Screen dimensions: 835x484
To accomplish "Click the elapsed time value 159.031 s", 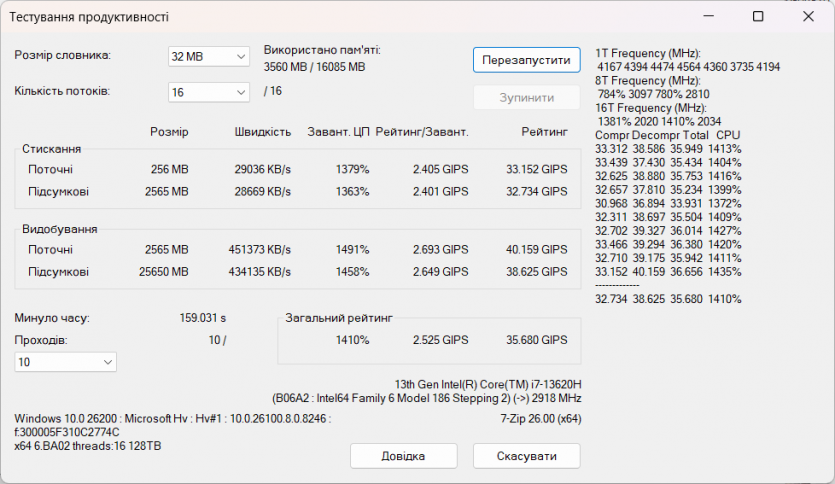I will tap(202, 318).
